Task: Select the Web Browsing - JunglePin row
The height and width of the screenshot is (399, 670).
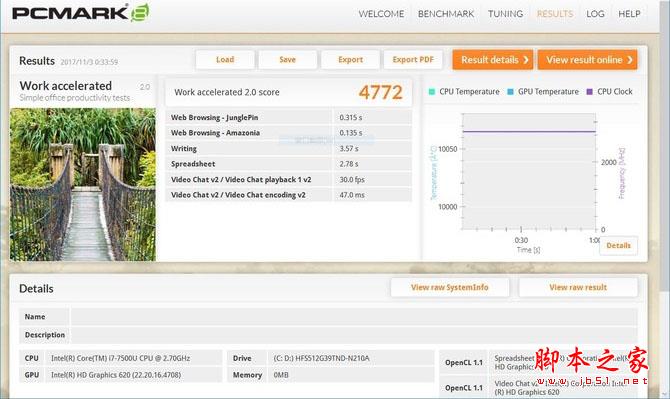Action: [x=288, y=117]
